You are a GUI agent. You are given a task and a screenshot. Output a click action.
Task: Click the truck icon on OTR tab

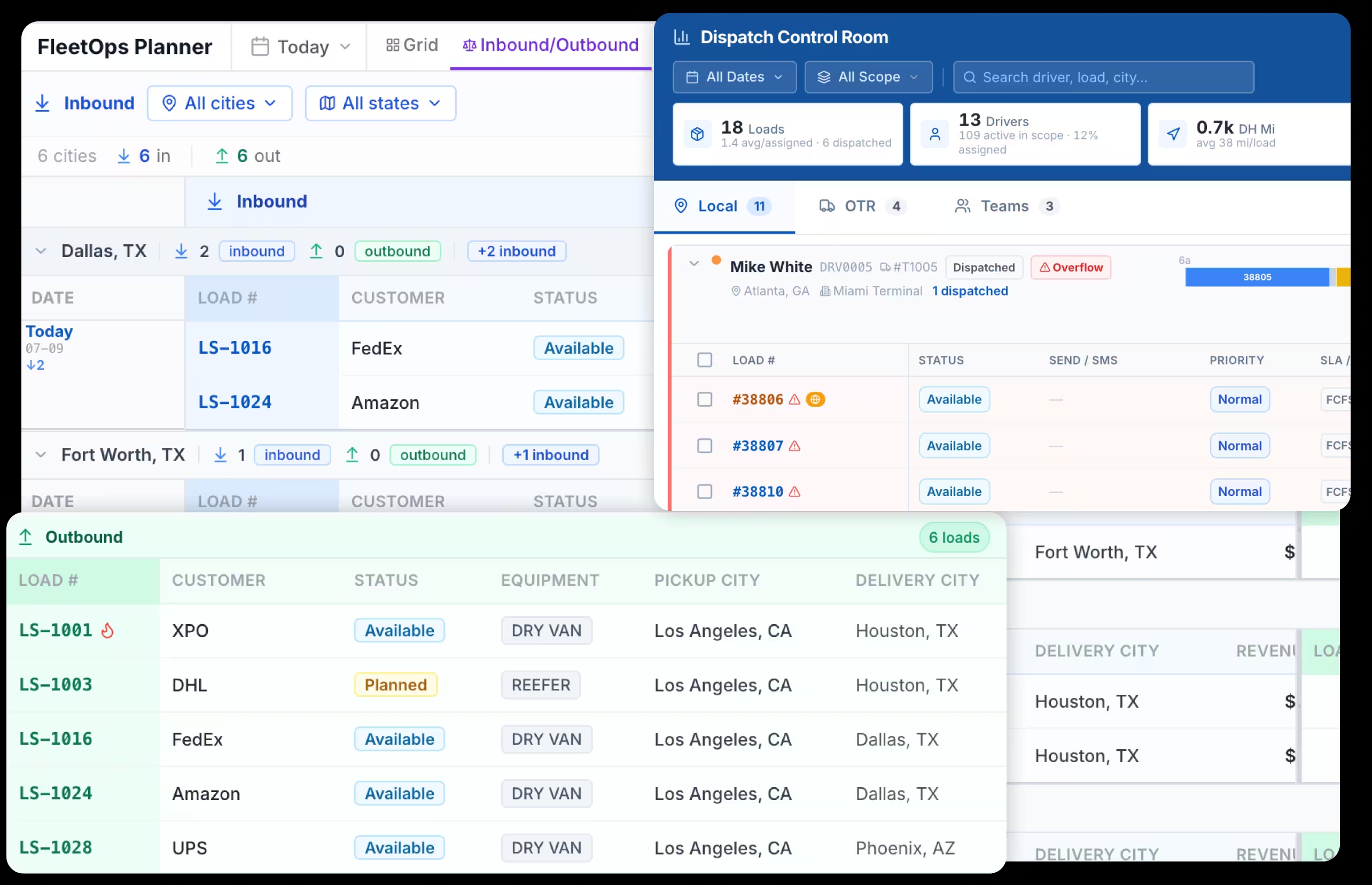coord(827,206)
